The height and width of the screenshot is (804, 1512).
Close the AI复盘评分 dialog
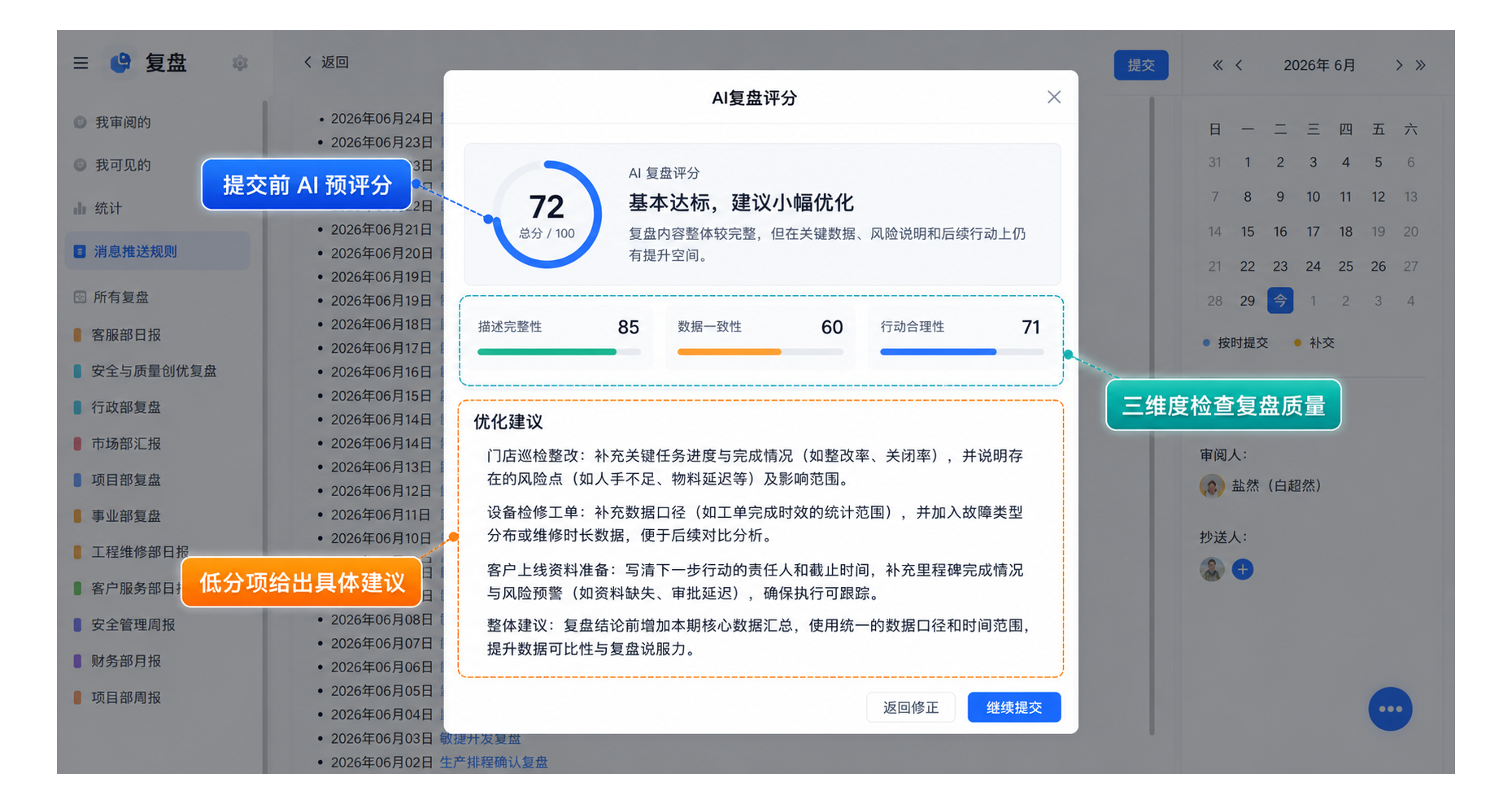[1054, 97]
